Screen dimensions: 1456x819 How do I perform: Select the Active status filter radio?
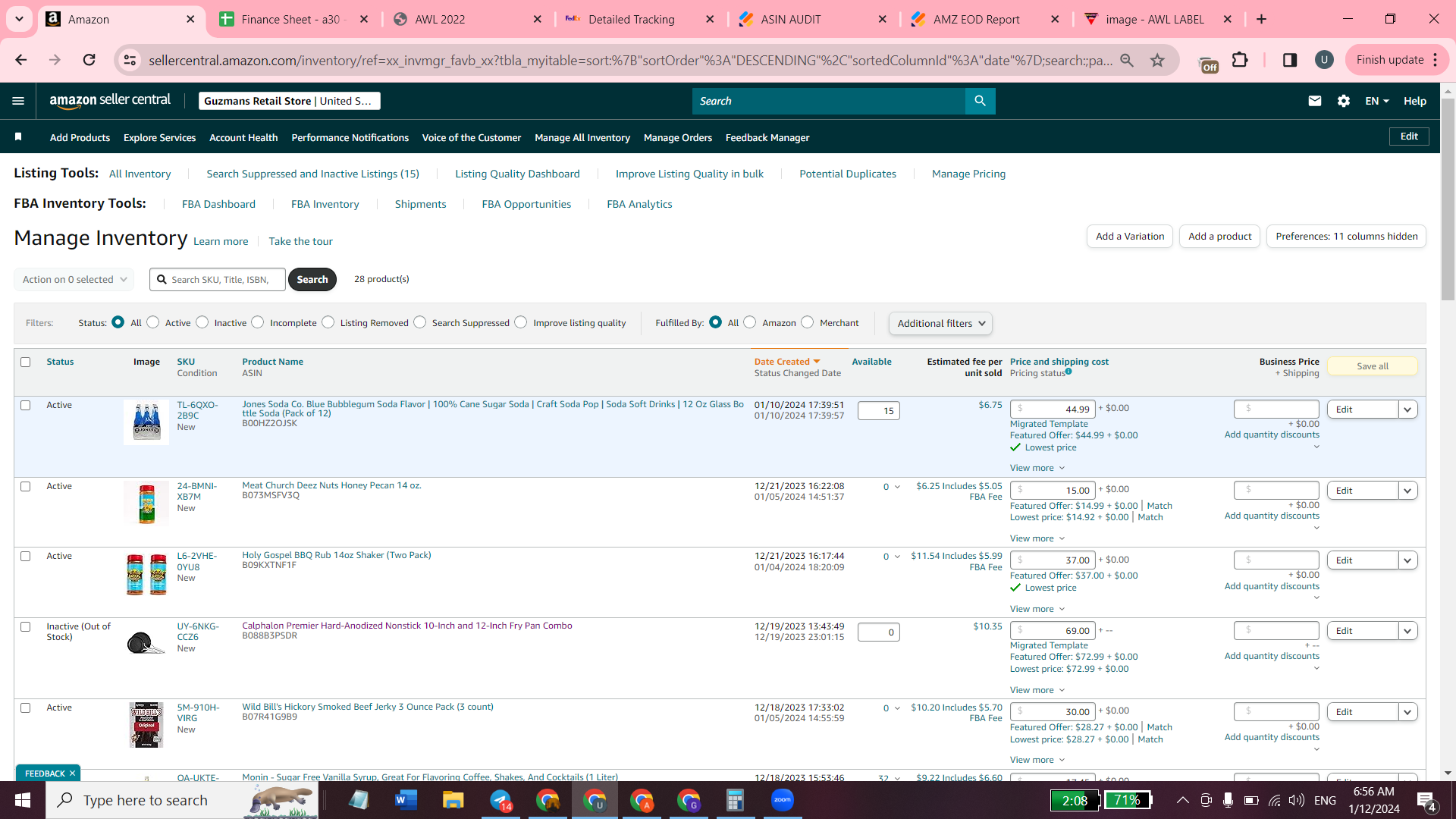tap(153, 322)
